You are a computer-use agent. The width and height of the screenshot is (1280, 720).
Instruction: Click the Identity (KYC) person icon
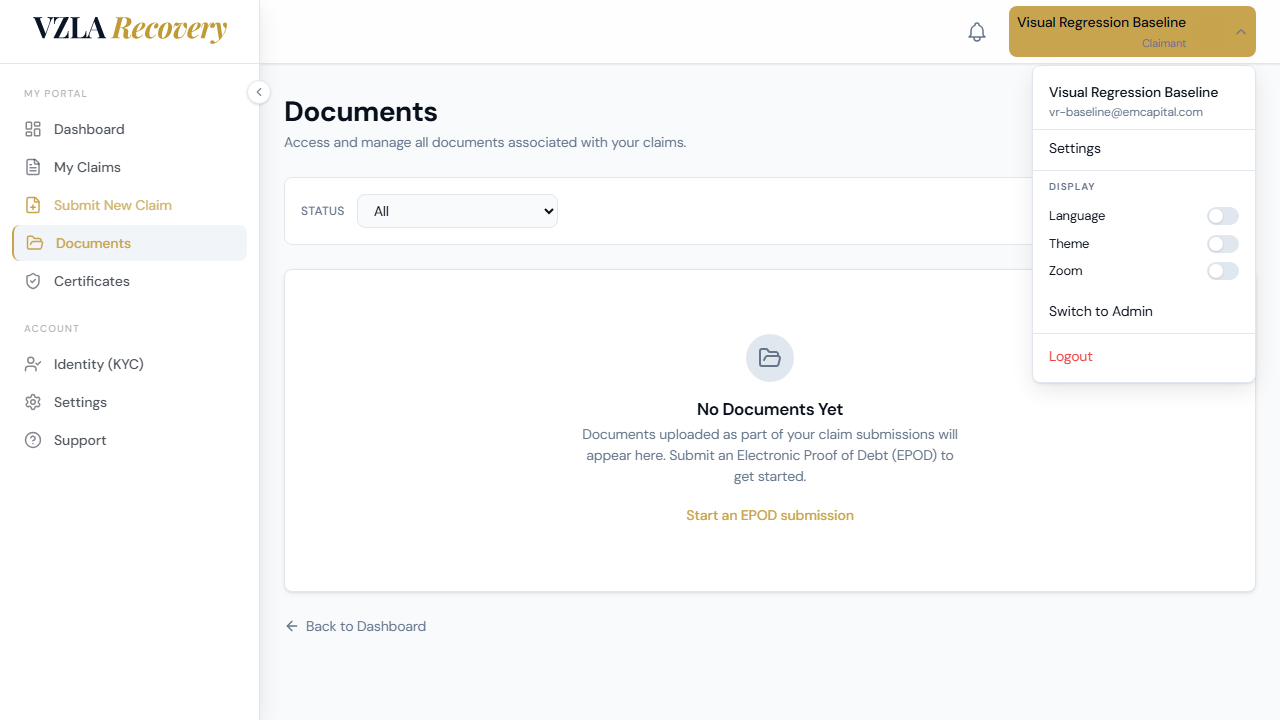pyautogui.click(x=33, y=364)
